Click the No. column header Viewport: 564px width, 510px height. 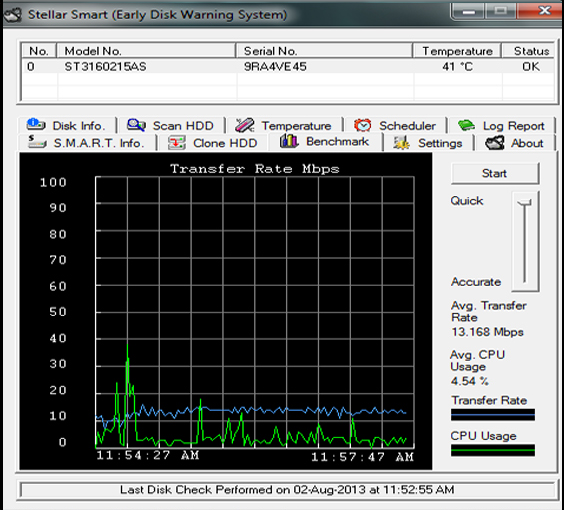tap(39, 51)
